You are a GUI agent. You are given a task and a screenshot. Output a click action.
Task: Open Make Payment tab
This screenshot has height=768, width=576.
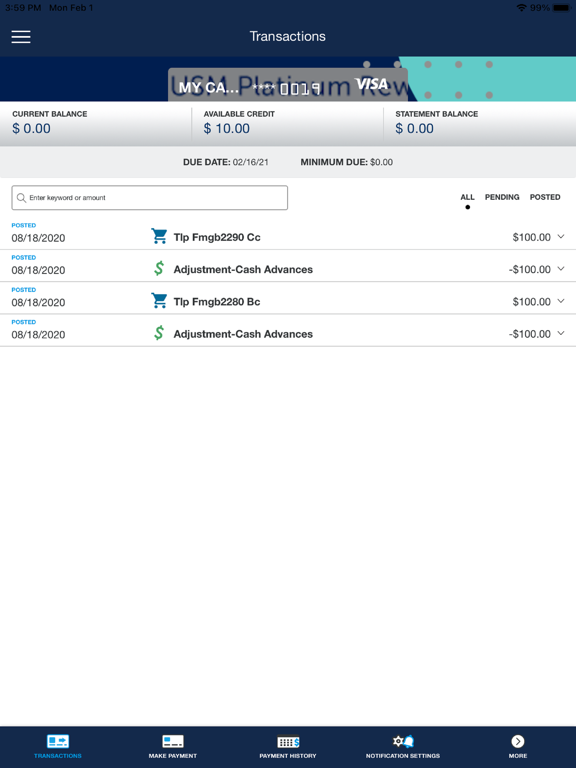(173, 746)
